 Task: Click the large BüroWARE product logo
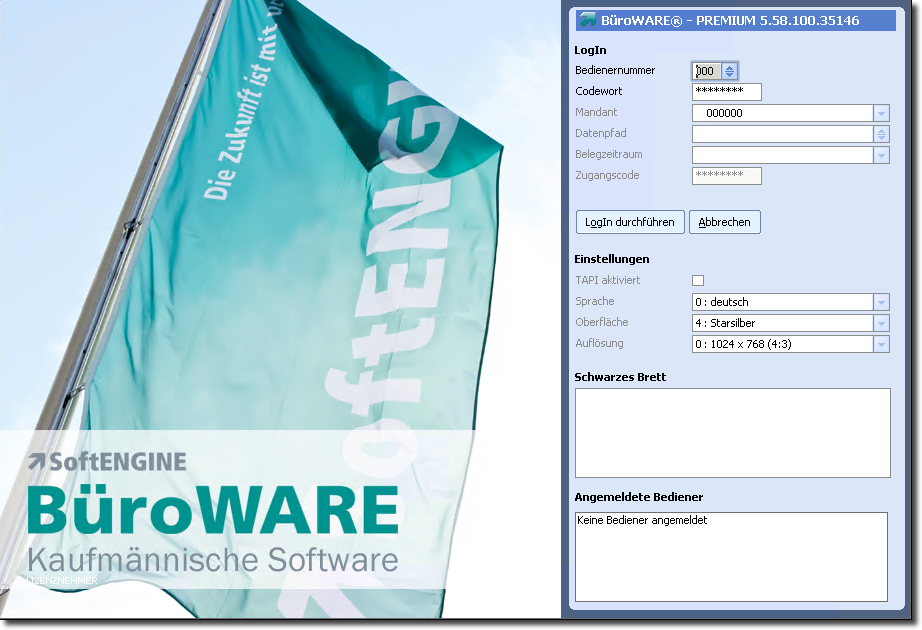pyautogui.click(x=212, y=510)
